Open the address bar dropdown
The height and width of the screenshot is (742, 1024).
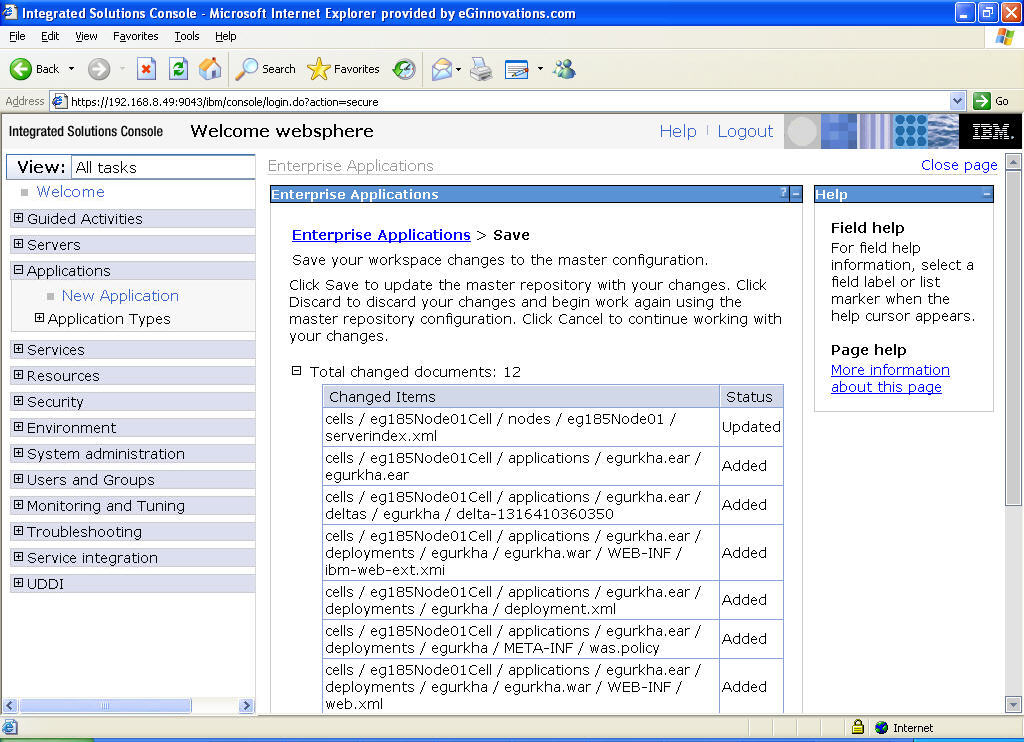tap(957, 101)
